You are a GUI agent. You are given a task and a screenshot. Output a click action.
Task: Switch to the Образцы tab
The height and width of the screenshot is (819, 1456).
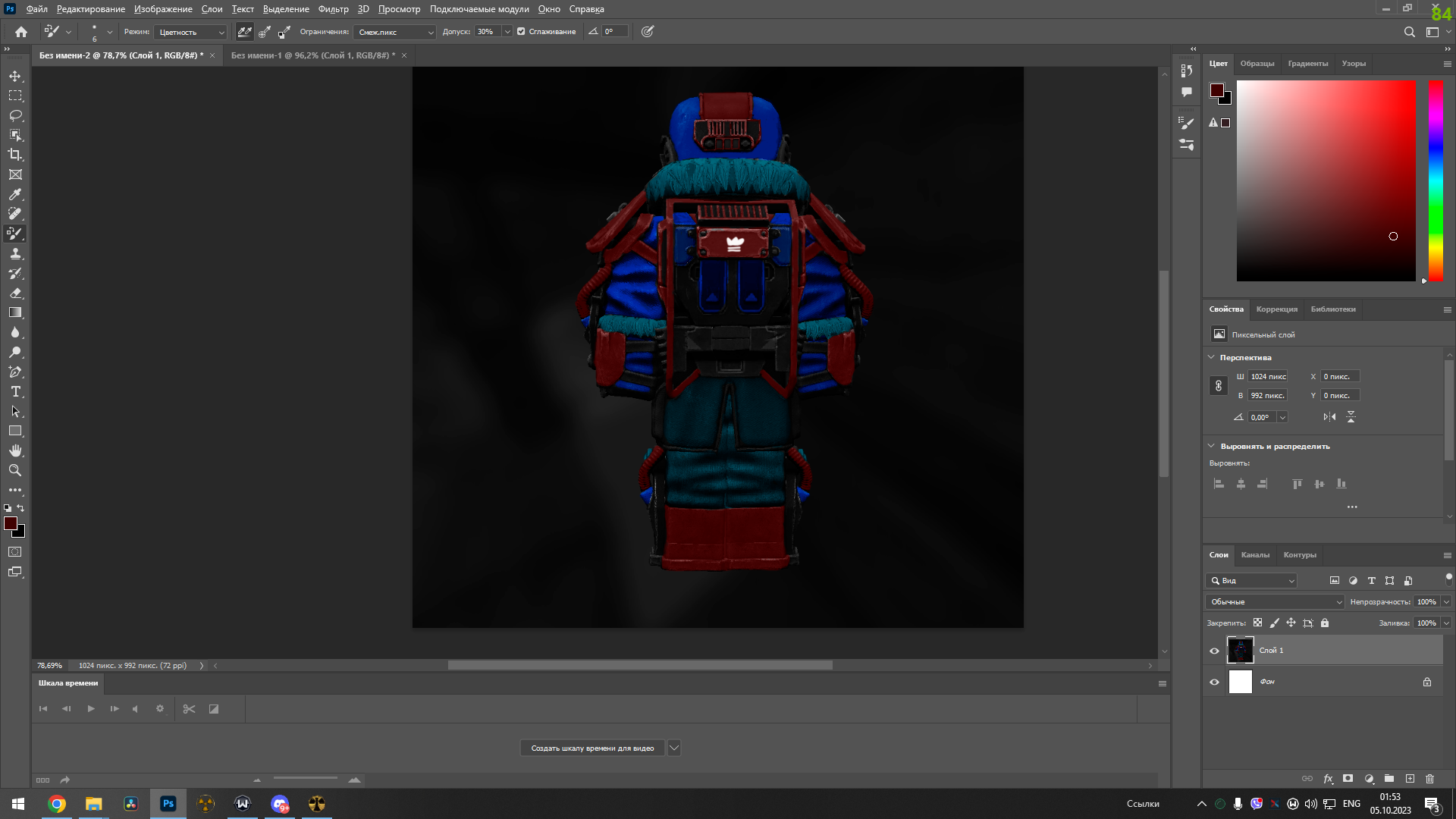[x=1257, y=63]
